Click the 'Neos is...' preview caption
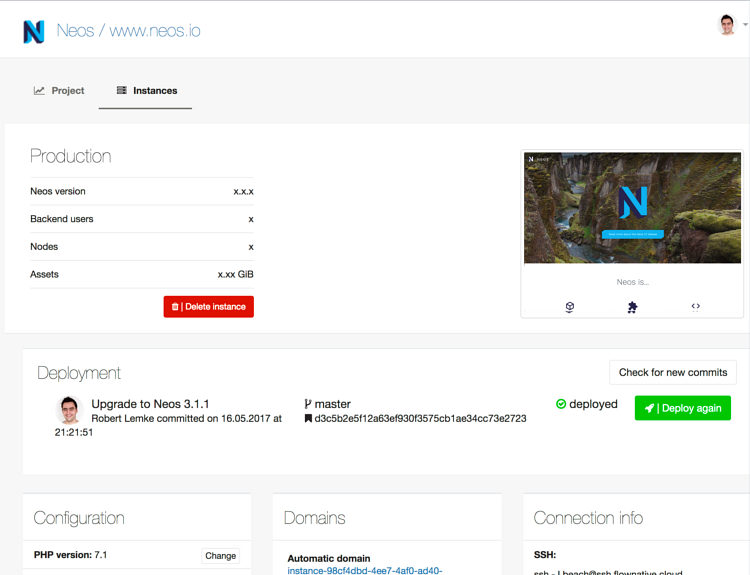 point(632,282)
